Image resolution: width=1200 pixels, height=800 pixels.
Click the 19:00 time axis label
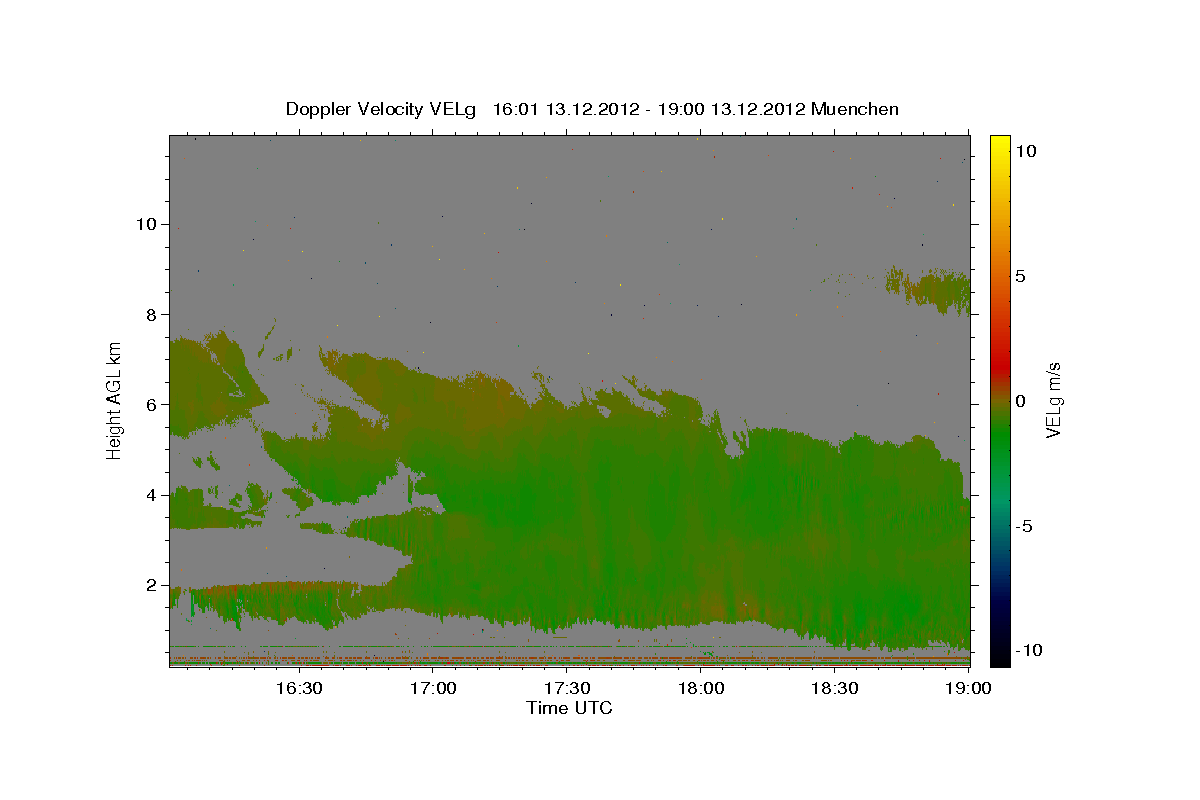click(x=968, y=688)
